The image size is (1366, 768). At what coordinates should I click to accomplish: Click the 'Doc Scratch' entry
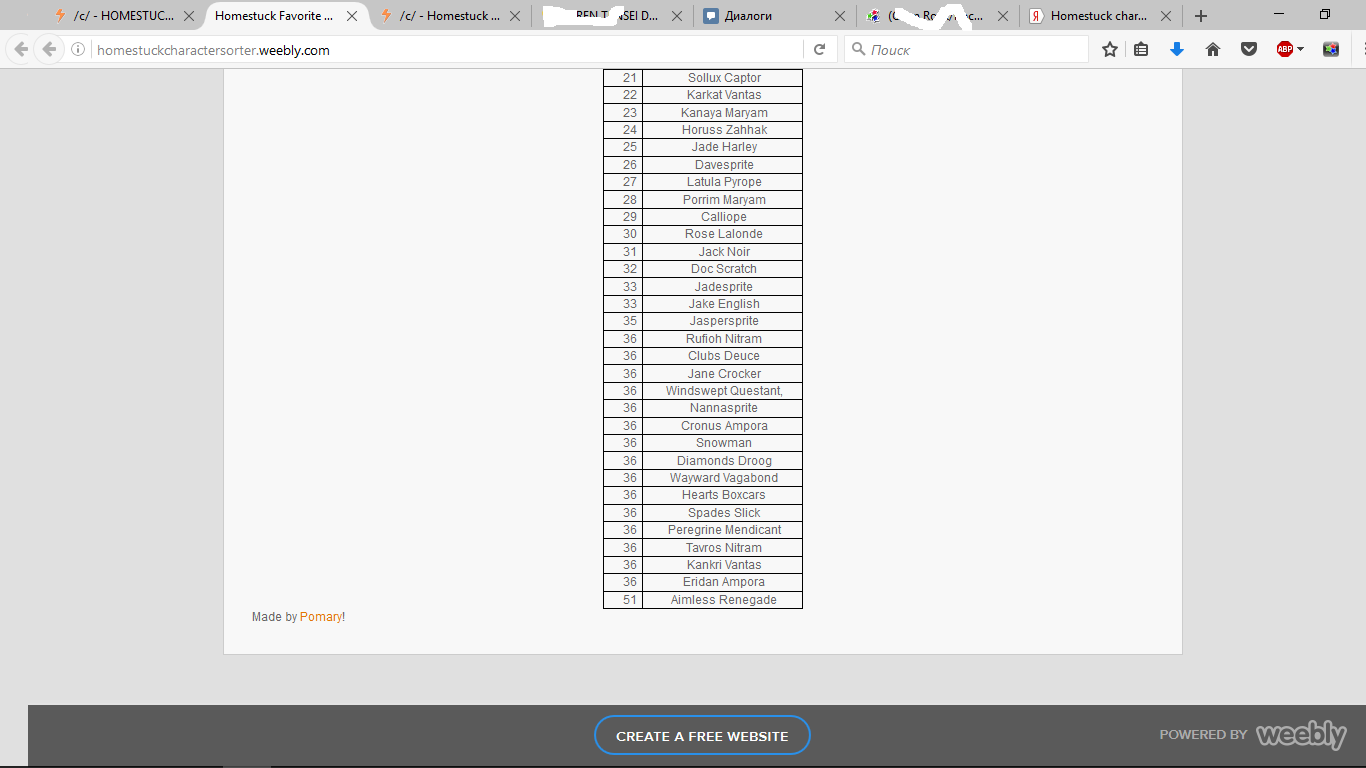724,269
